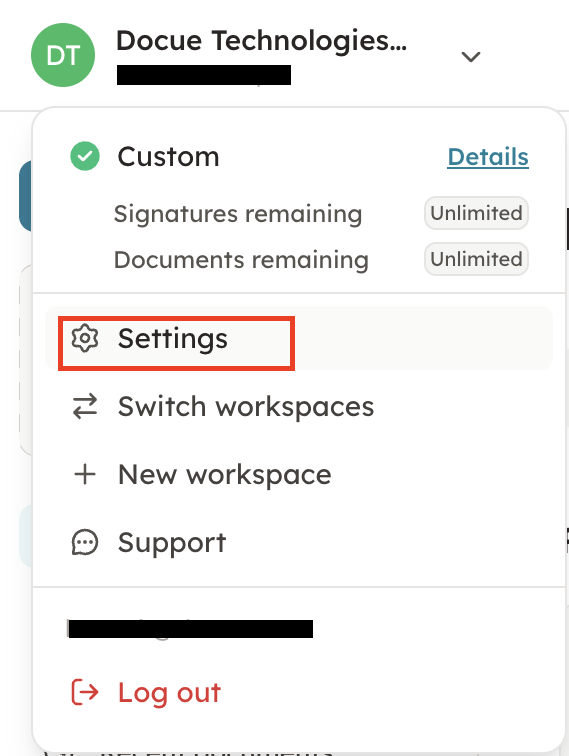This screenshot has width=569, height=756.
Task: Click the Support chat bubble icon
Action: click(x=85, y=542)
